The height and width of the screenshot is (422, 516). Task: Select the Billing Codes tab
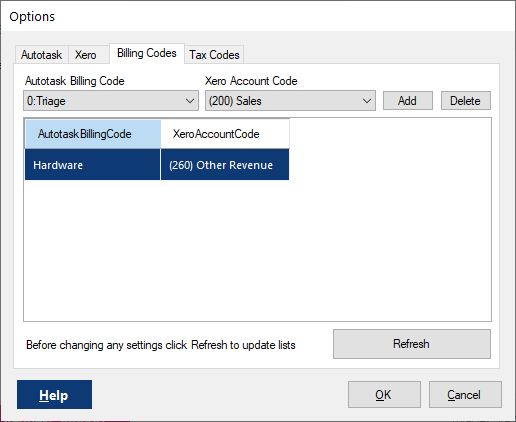[147, 53]
